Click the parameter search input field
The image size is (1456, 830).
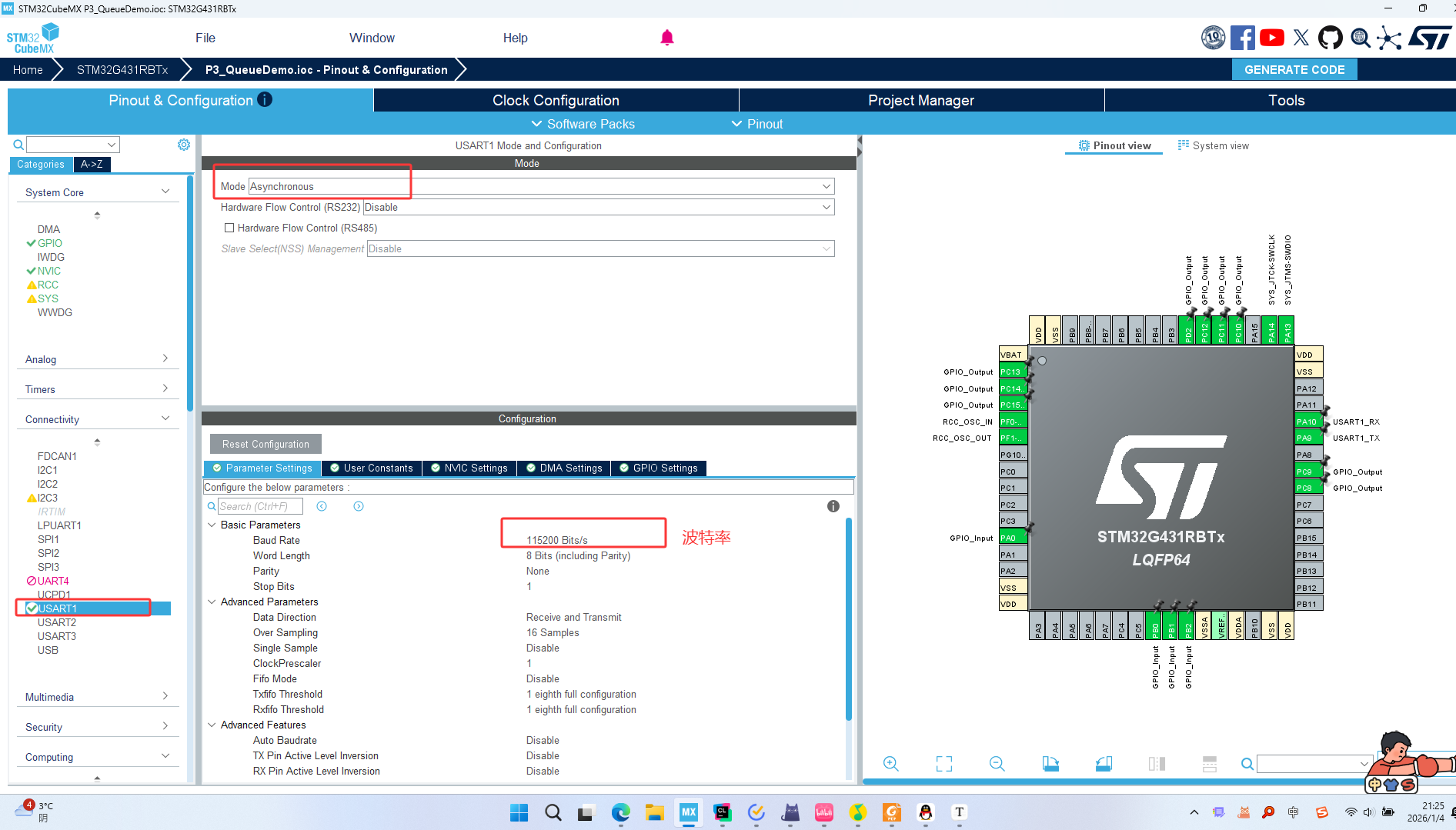[260, 506]
